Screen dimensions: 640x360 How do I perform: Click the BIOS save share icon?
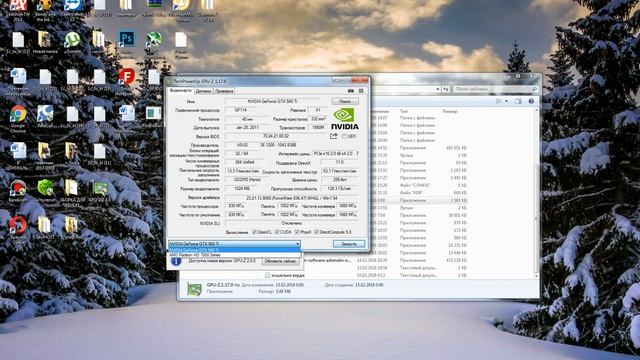pyautogui.click(x=334, y=136)
